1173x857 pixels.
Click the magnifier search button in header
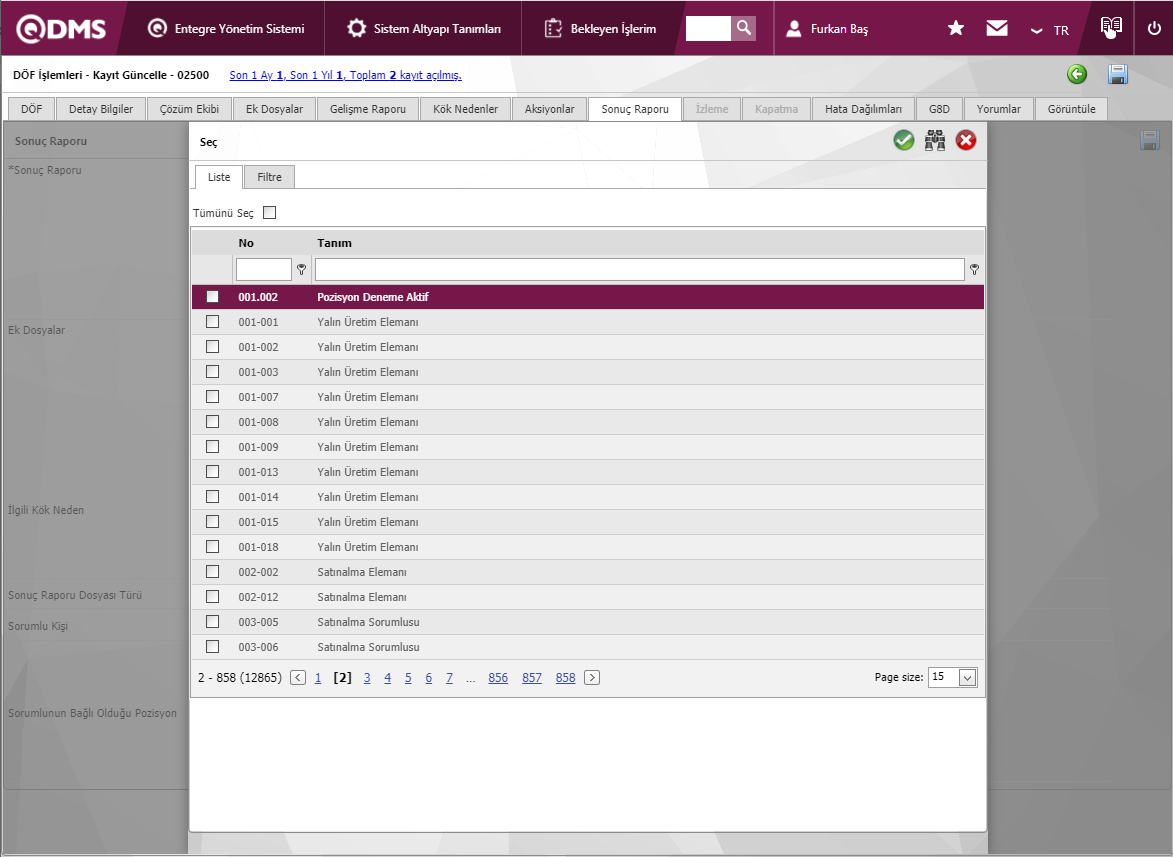pyautogui.click(x=743, y=28)
